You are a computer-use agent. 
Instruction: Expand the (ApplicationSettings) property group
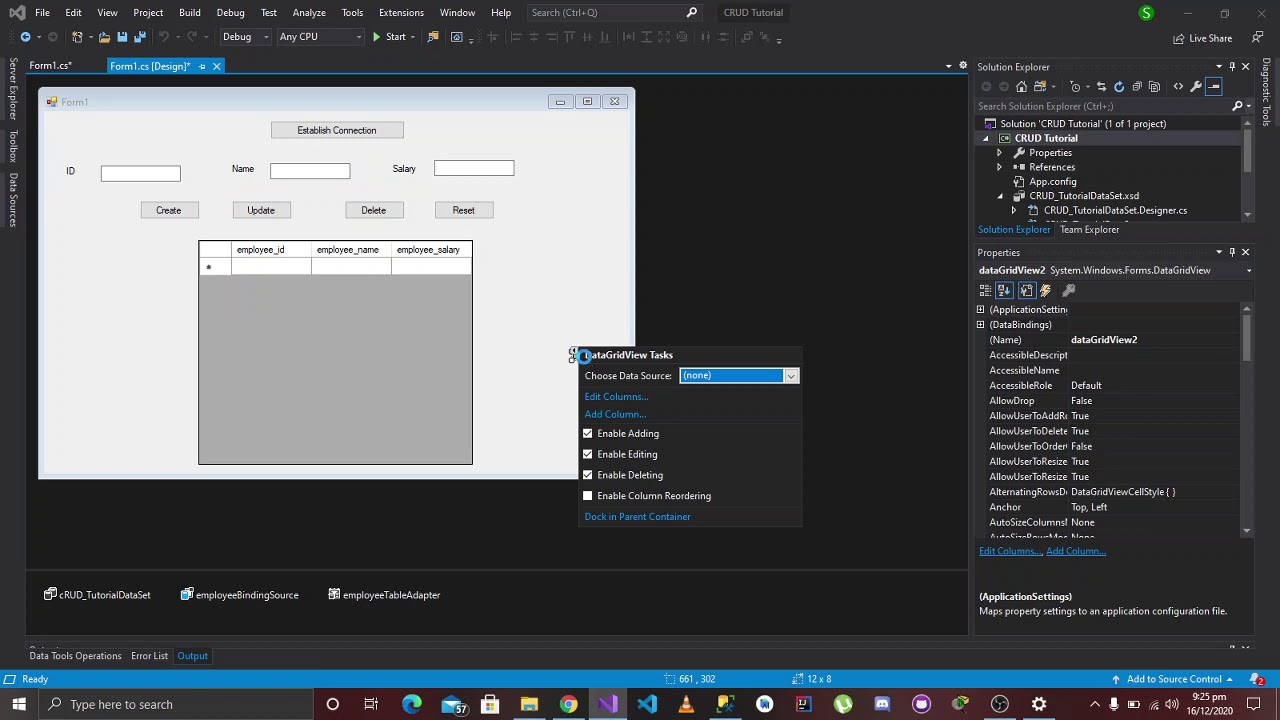coord(981,310)
